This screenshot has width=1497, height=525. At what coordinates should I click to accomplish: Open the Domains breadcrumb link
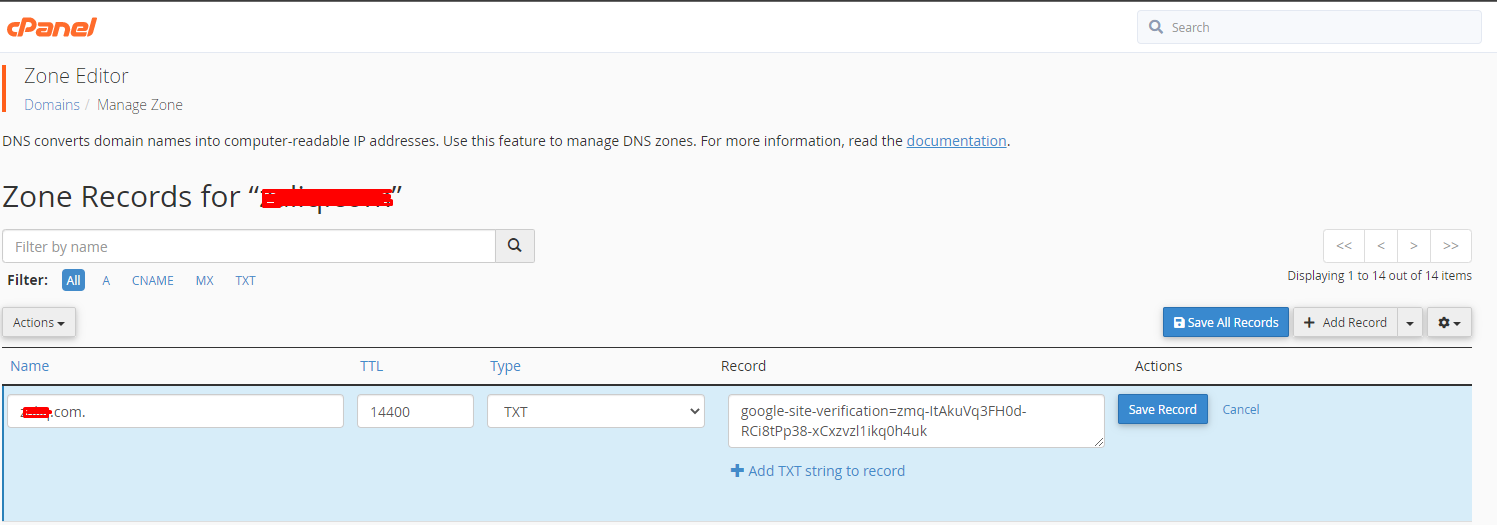(52, 104)
